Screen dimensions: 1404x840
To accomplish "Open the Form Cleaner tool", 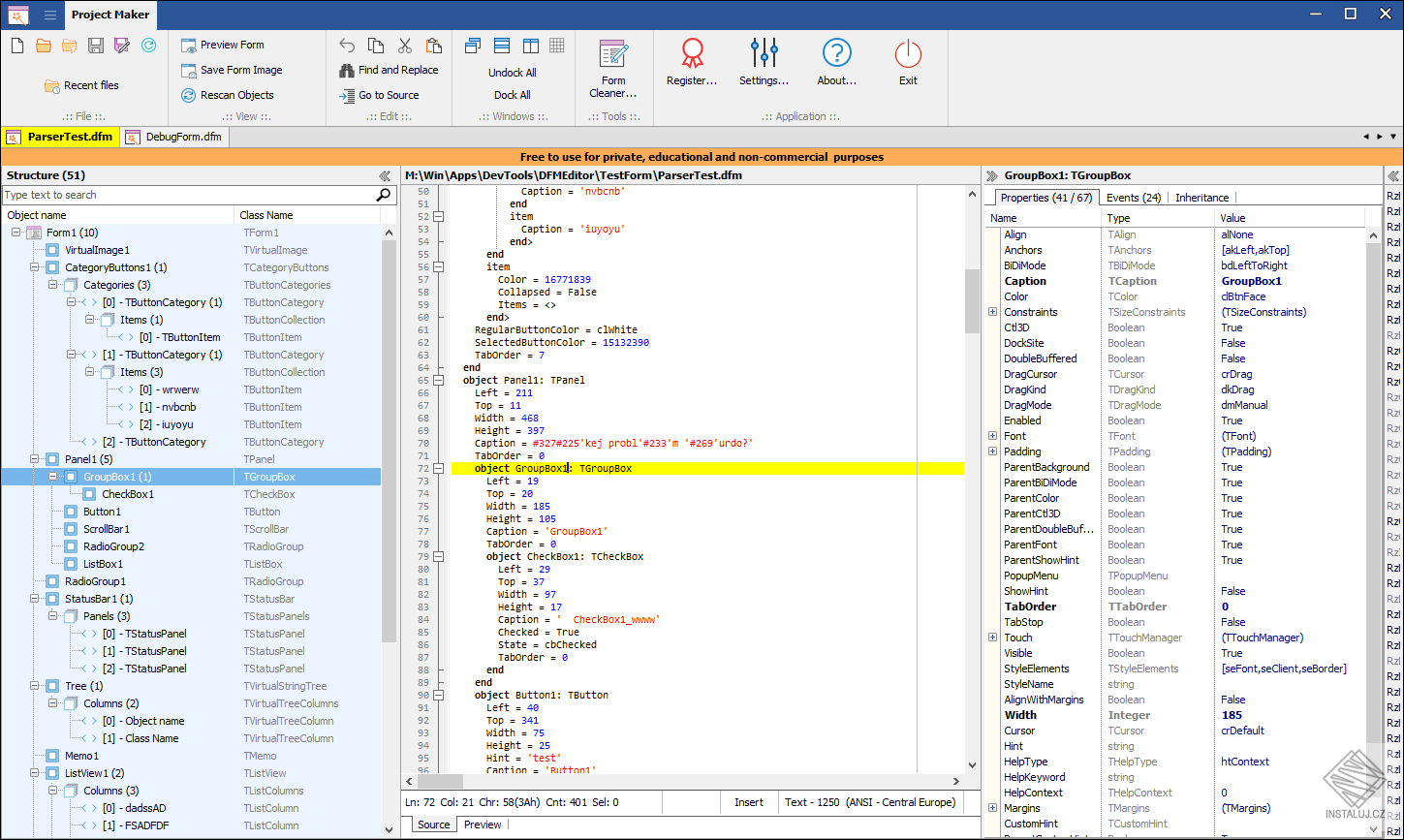I will [x=613, y=69].
